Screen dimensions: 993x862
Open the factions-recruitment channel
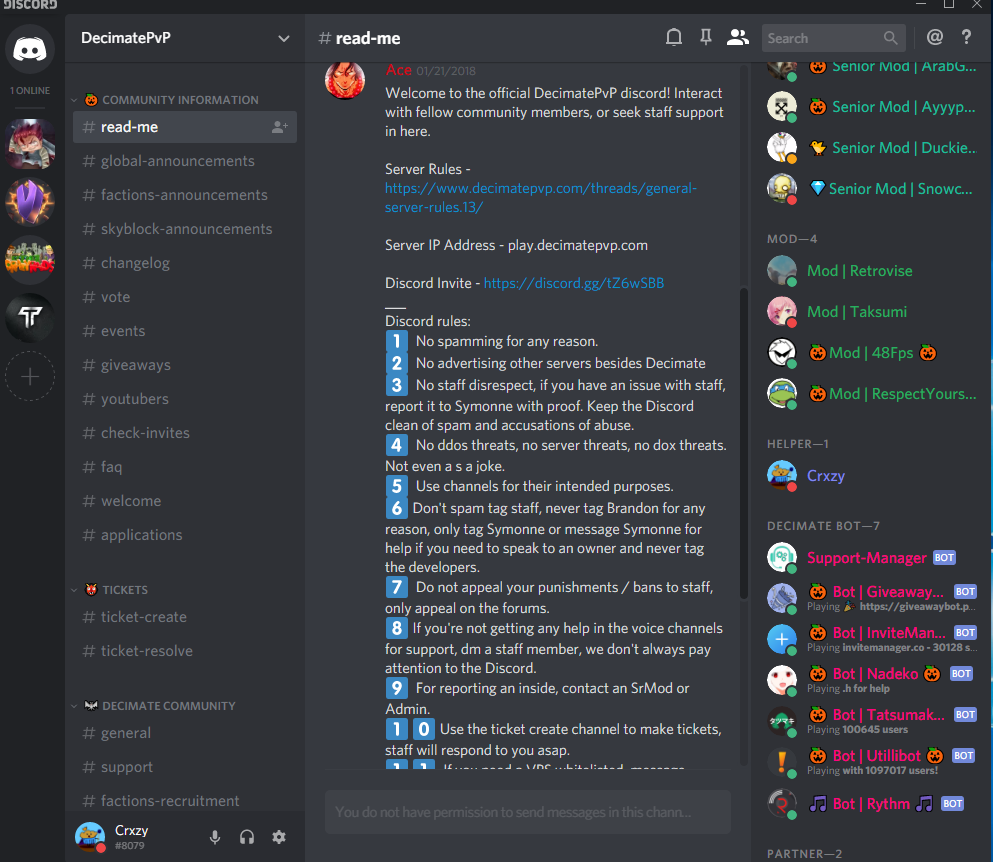[x=185, y=801]
